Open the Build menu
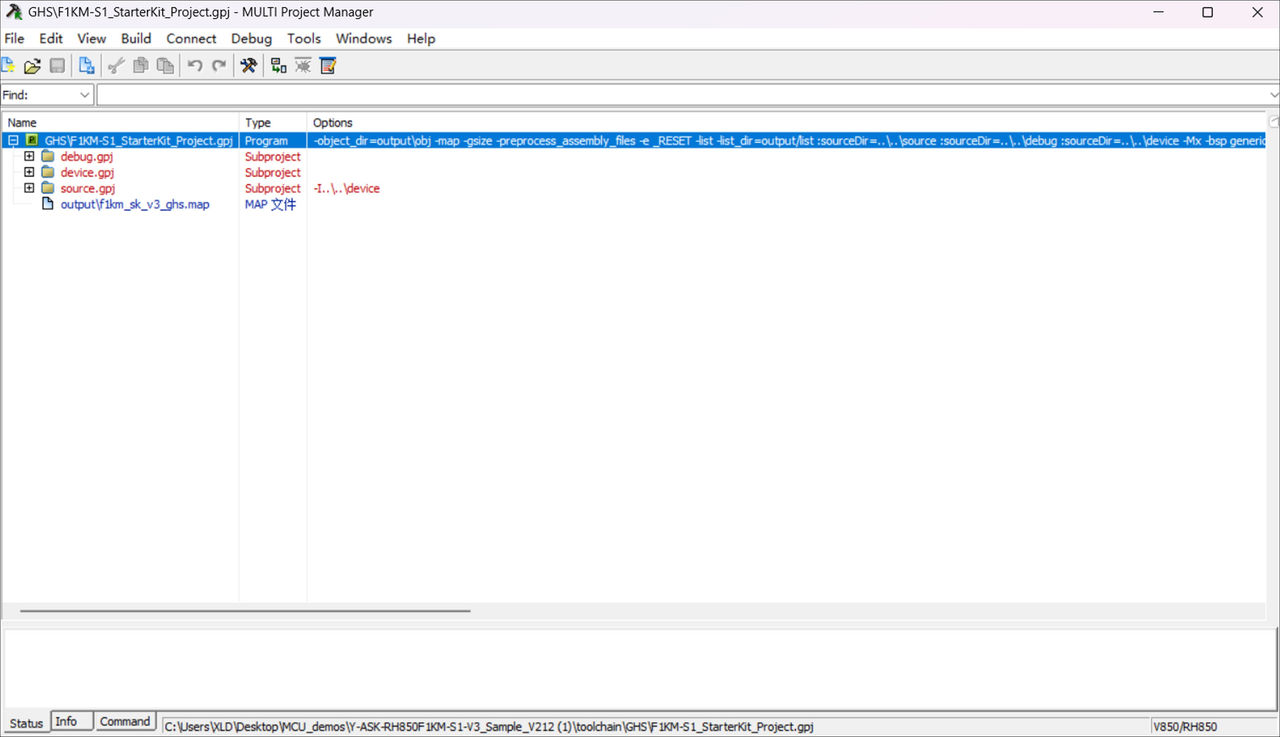Viewport: 1280px width, 737px height. click(x=136, y=39)
